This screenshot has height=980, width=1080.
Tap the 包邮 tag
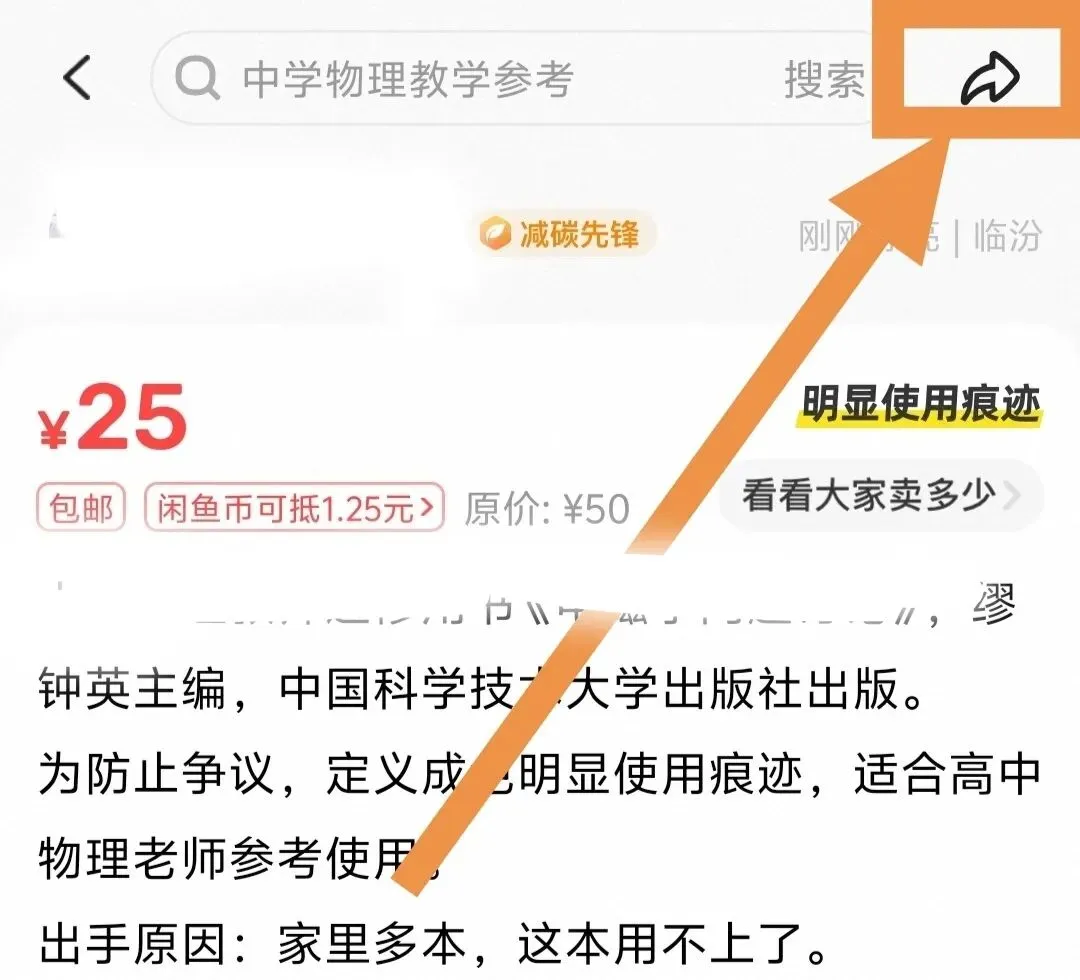coord(81,508)
